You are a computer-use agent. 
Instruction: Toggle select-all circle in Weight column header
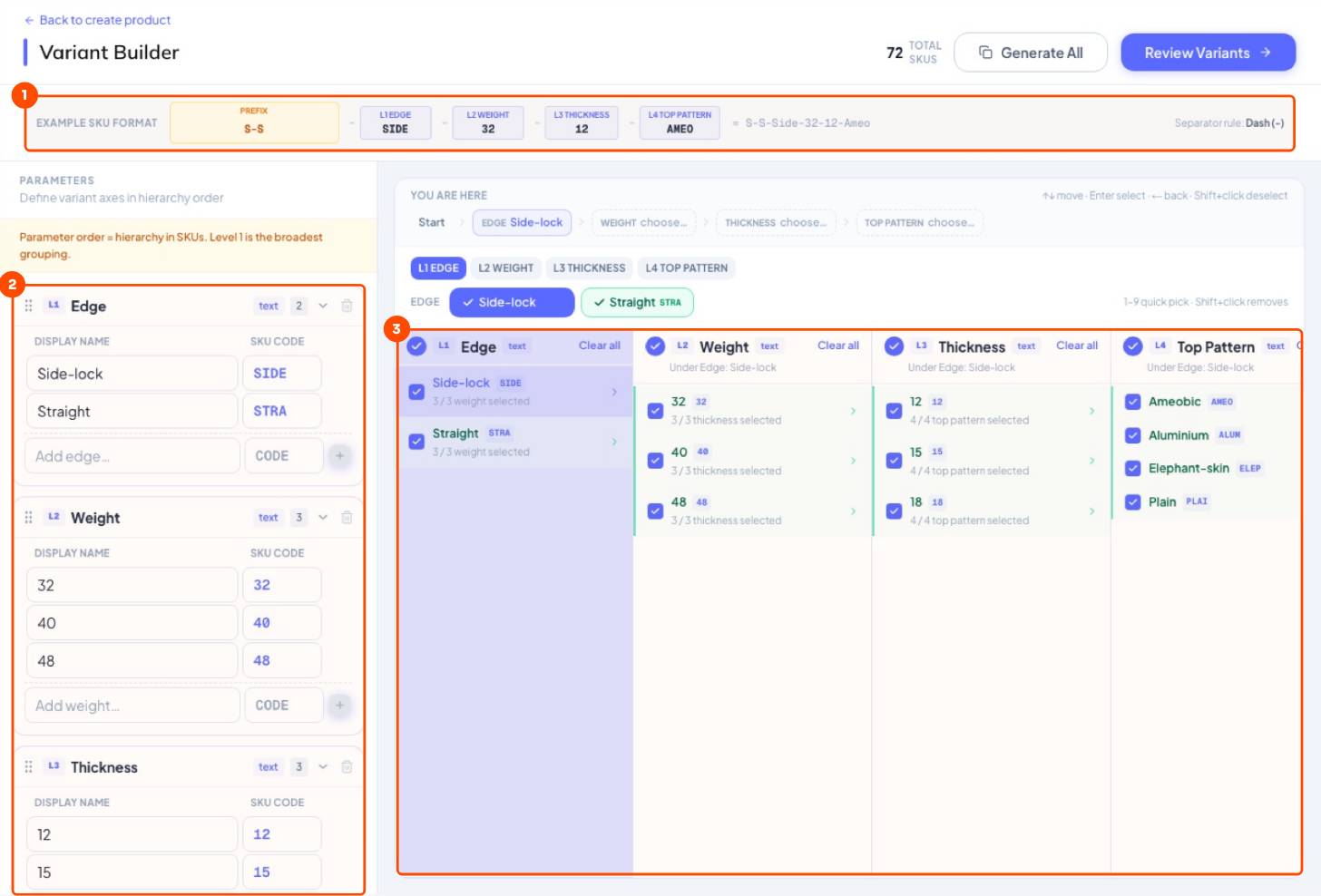coord(655,346)
